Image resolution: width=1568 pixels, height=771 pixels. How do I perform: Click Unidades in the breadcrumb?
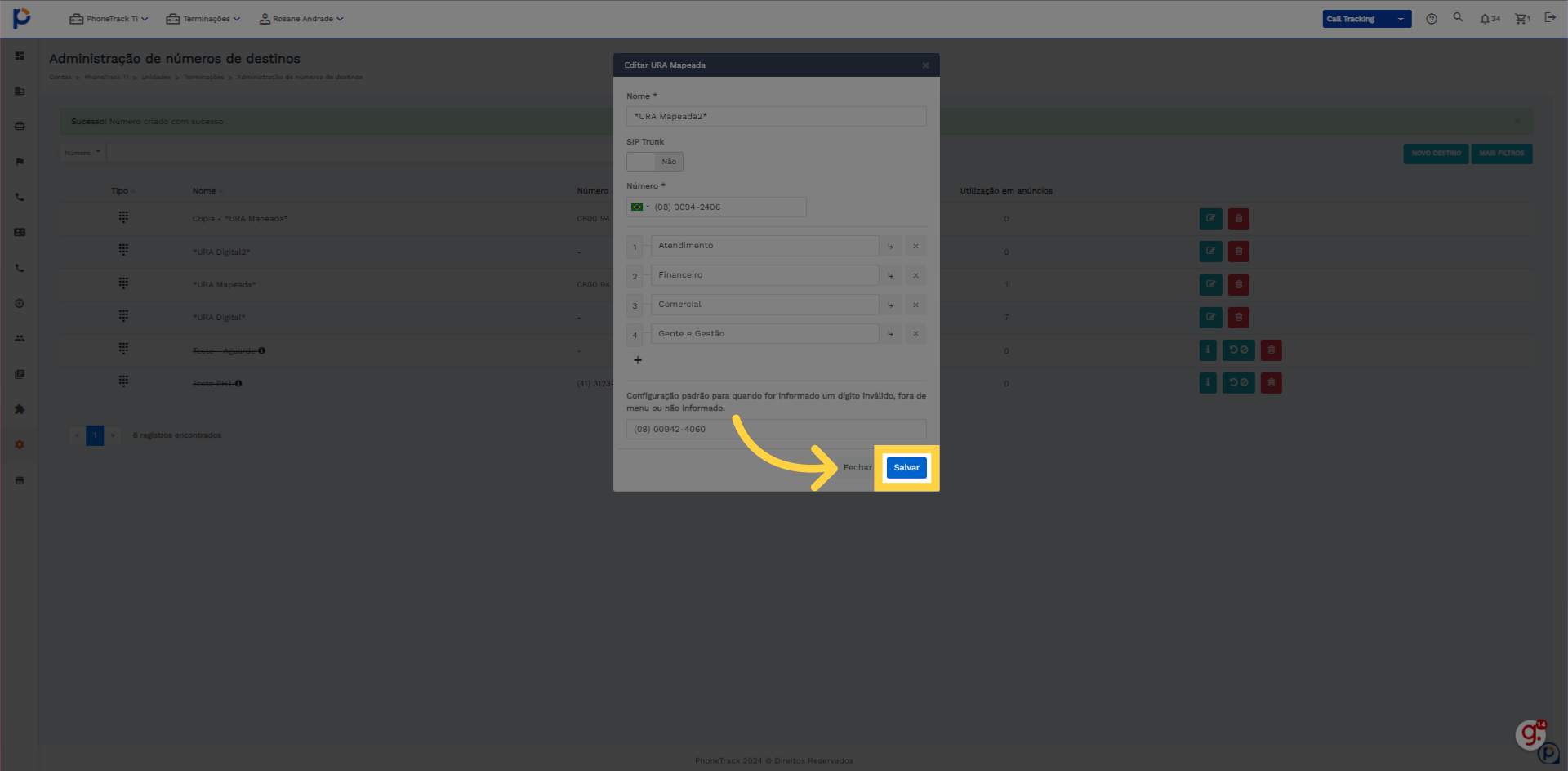tap(156, 78)
